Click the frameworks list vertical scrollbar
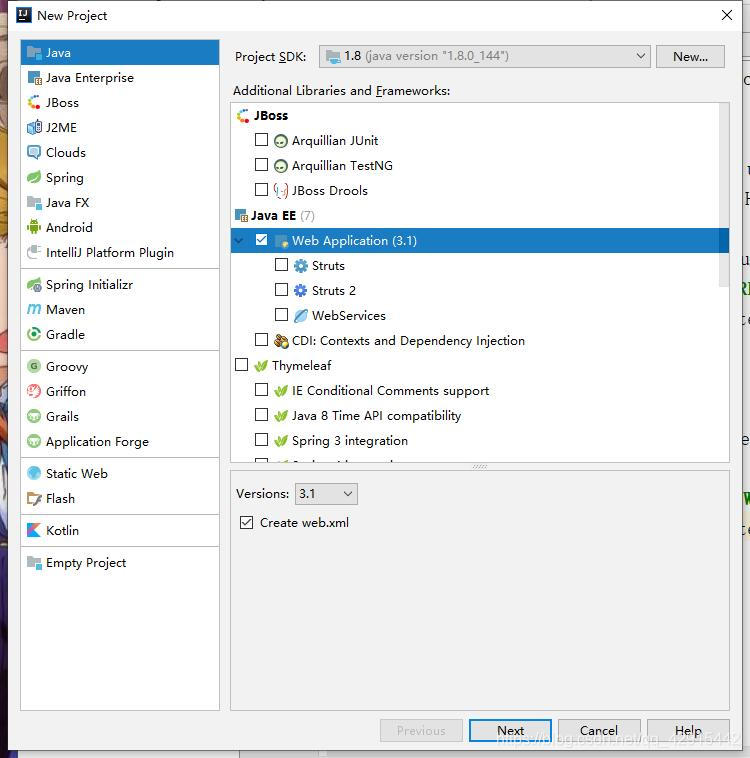Screen dimensions: 750x758 [x=724, y=195]
